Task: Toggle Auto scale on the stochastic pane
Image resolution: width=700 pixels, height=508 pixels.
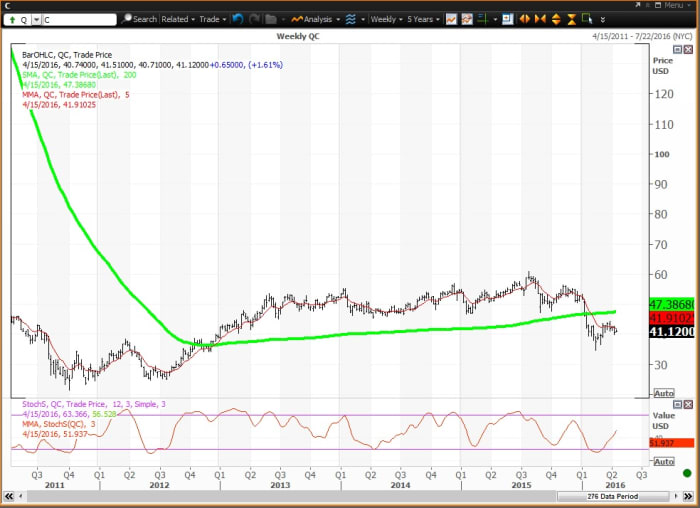Action: [662, 461]
